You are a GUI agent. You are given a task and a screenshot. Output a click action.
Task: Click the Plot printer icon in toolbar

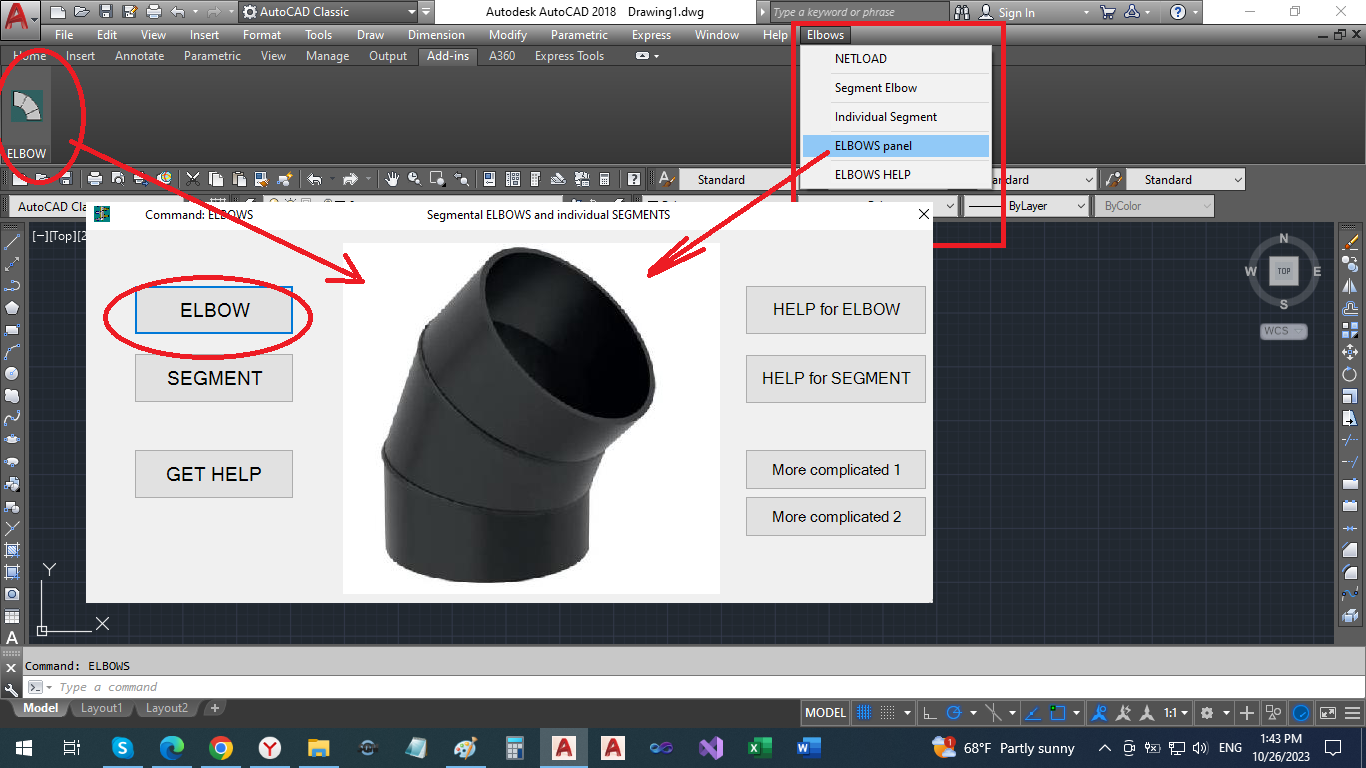[94, 179]
